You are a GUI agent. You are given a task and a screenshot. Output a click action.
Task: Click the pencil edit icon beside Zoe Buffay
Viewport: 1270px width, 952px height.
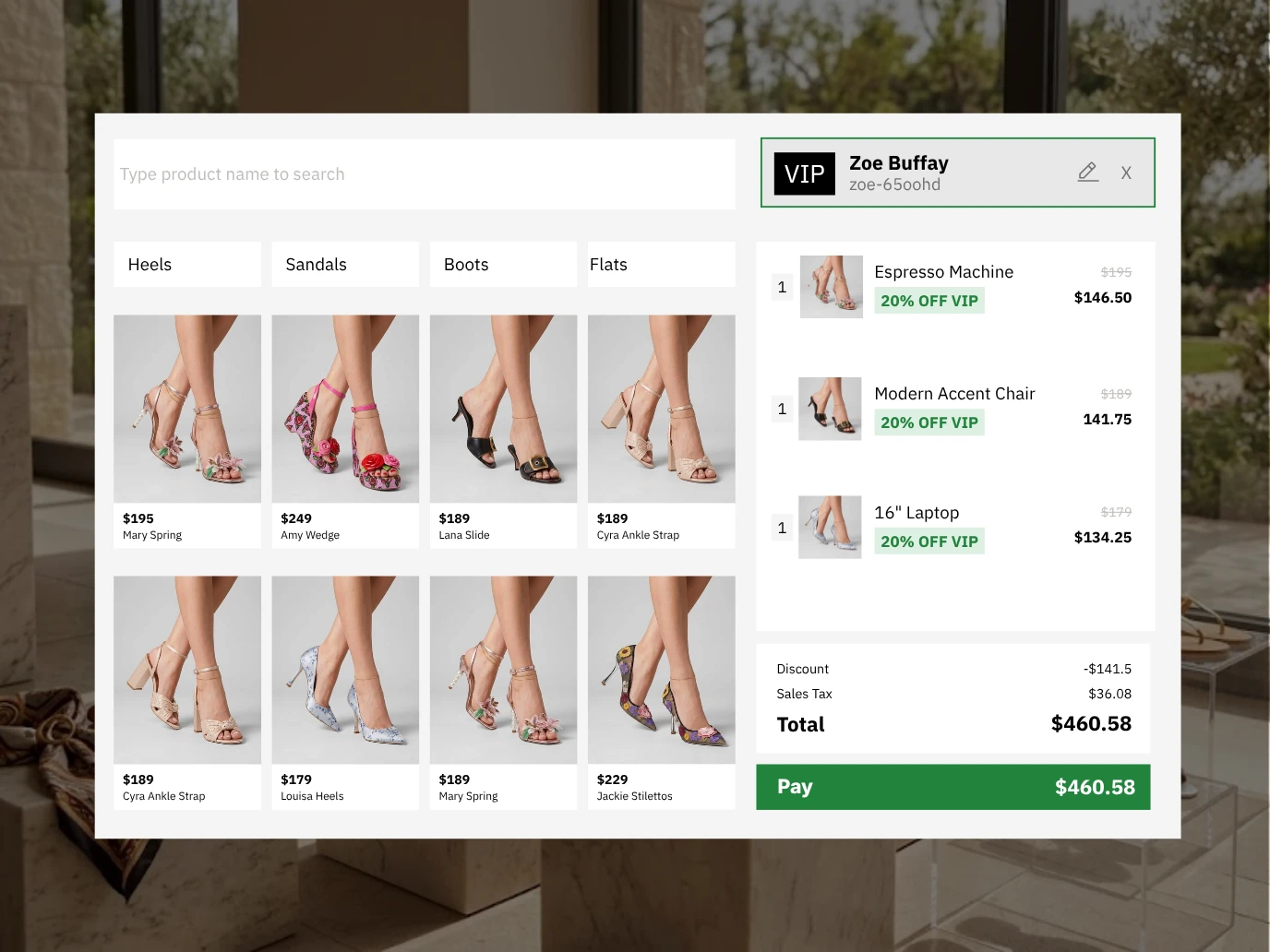pyautogui.click(x=1088, y=173)
